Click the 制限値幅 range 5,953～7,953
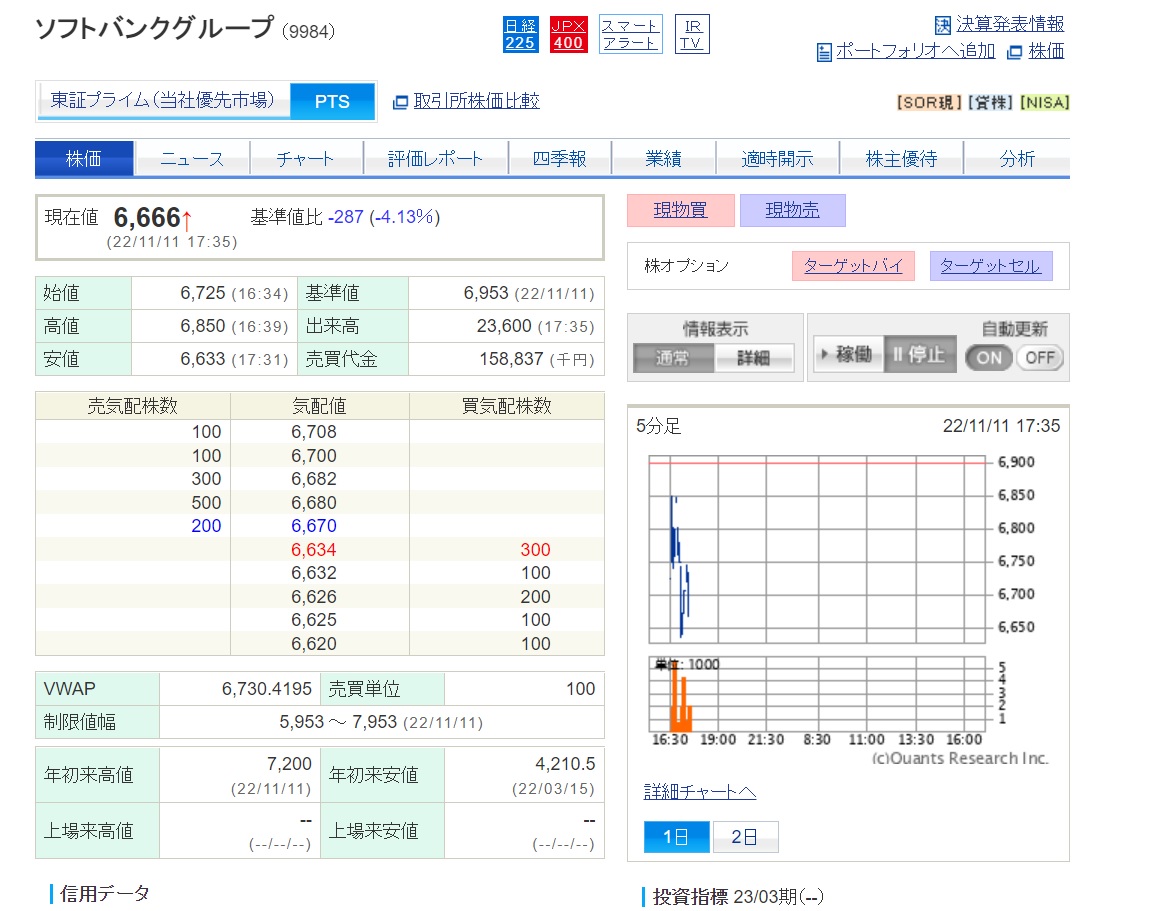The image size is (1152, 911). [338, 722]
